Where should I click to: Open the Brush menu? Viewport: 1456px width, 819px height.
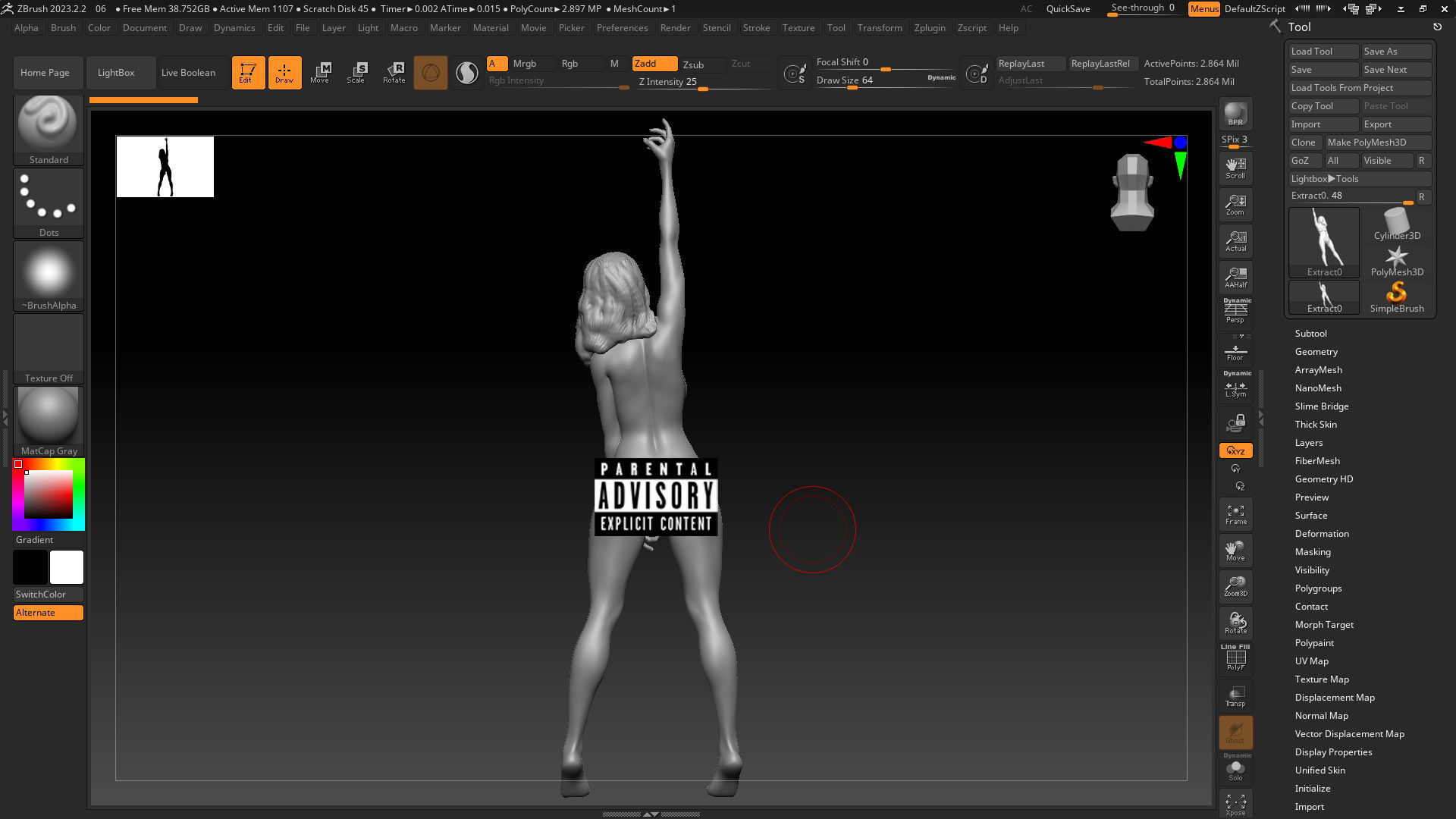[x=63, y=28]
